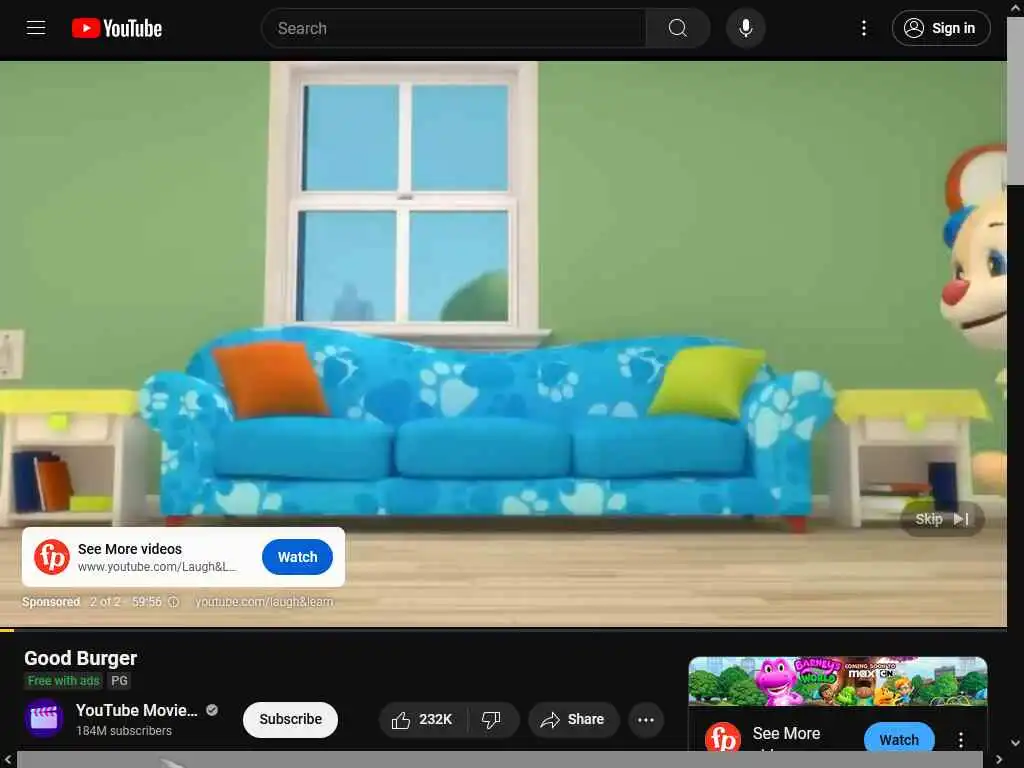Viewport: 1024px width, 768px height.
Task: Click the Watch button in sidebar ad
Action: (899, 738)
